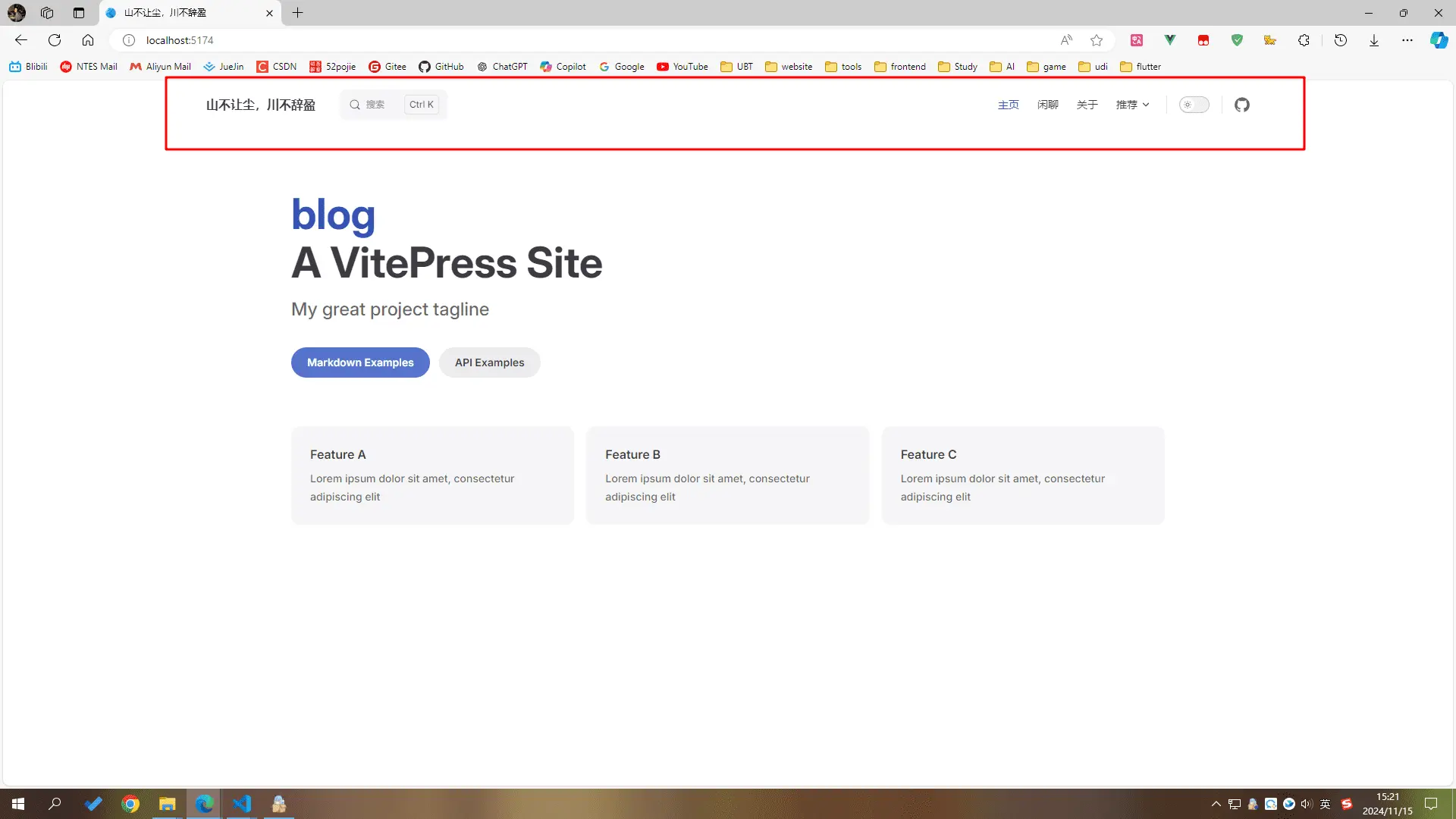
Task: Open the GitHub icon link in navbar
Action: pos(1241,105)
